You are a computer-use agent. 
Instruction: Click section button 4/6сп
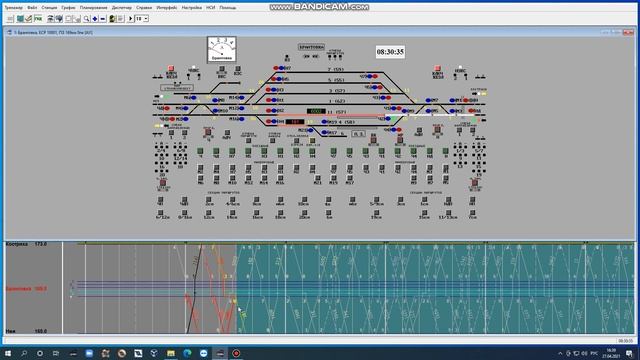[233, 201]
